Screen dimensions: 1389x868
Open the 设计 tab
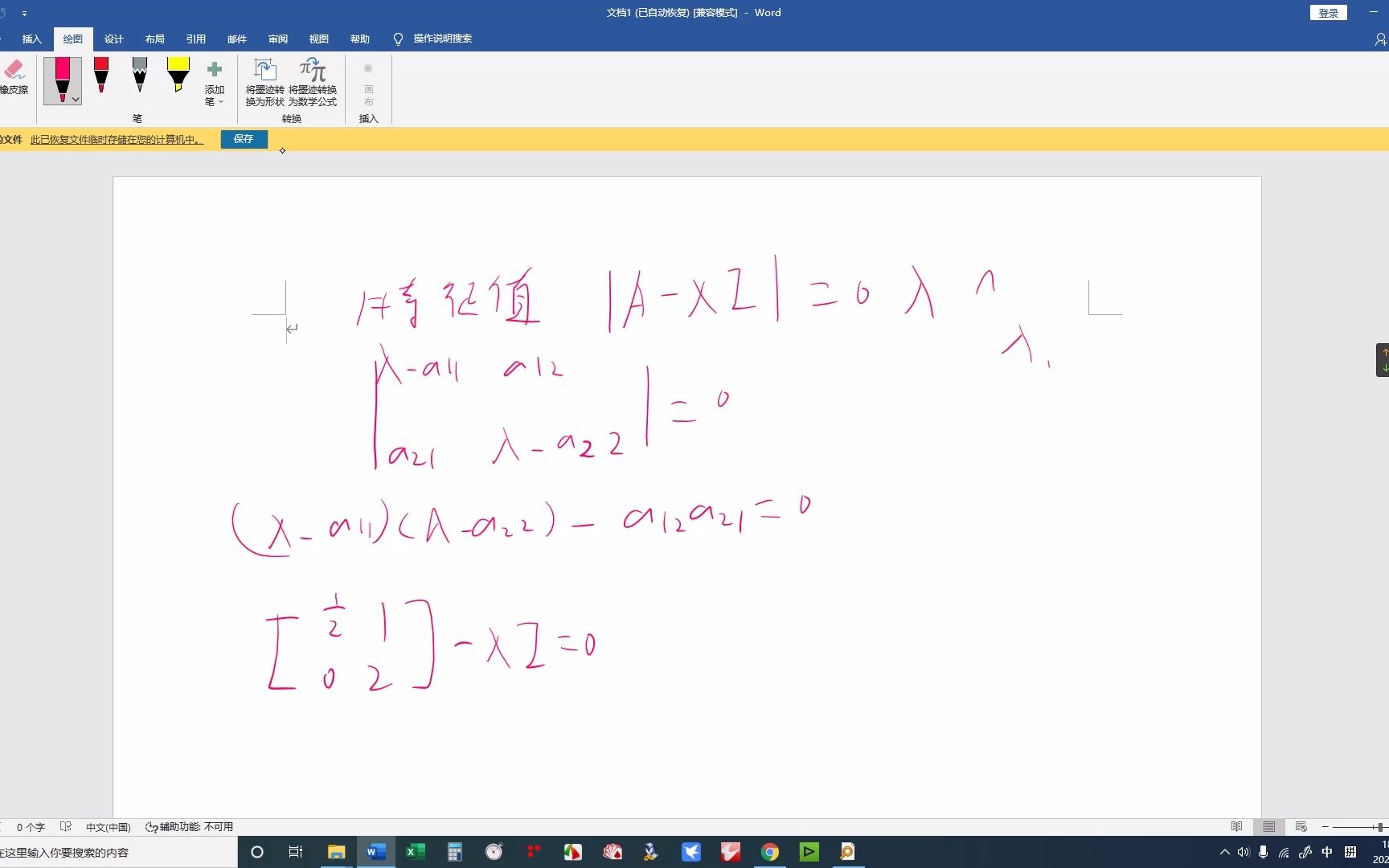coord(114,39)
